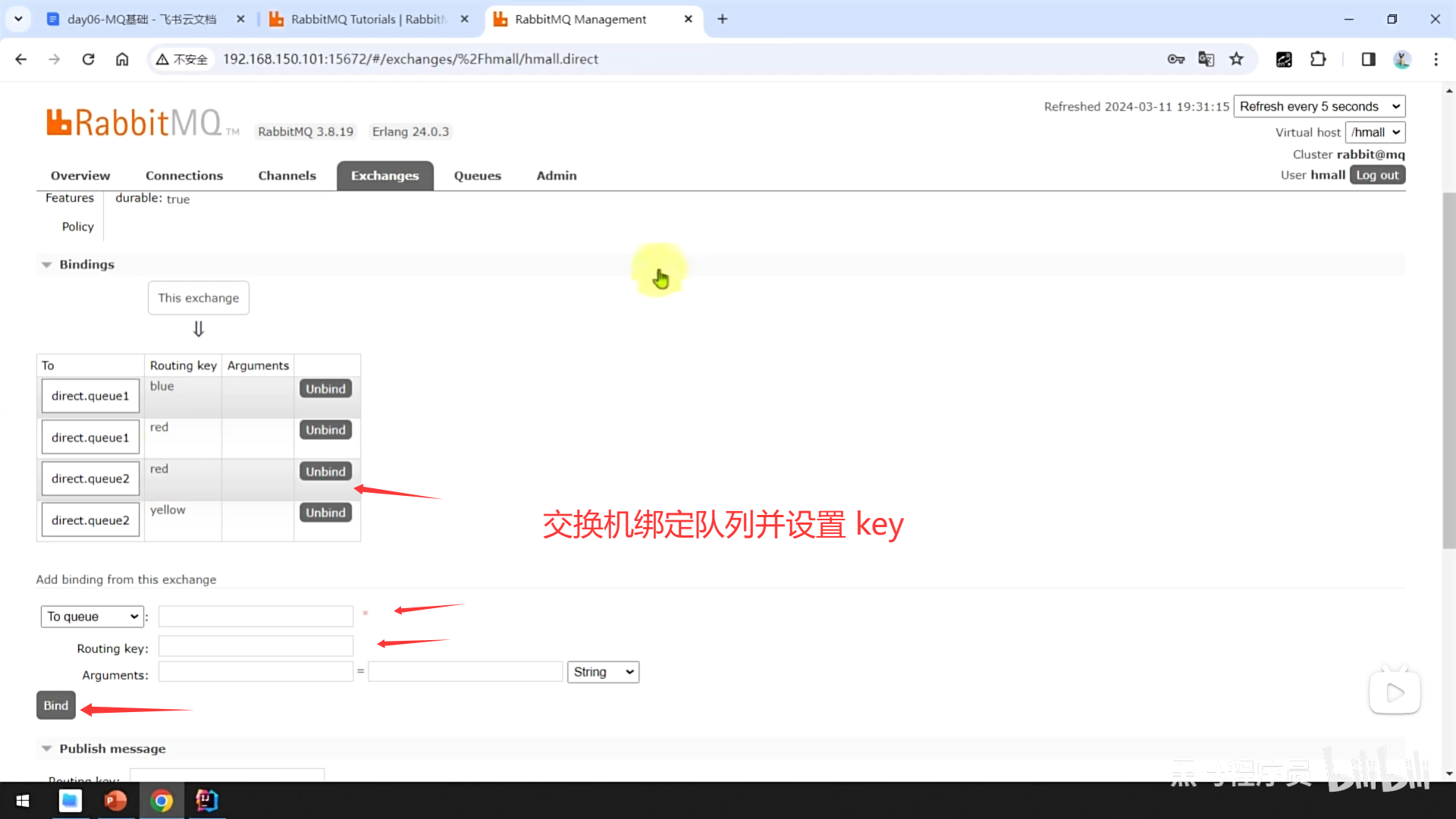Image resolution: width=1456 pixels, height=819 pixels.
Task: Bookmark page with star icon
Action: click(x=1237, y=59)
